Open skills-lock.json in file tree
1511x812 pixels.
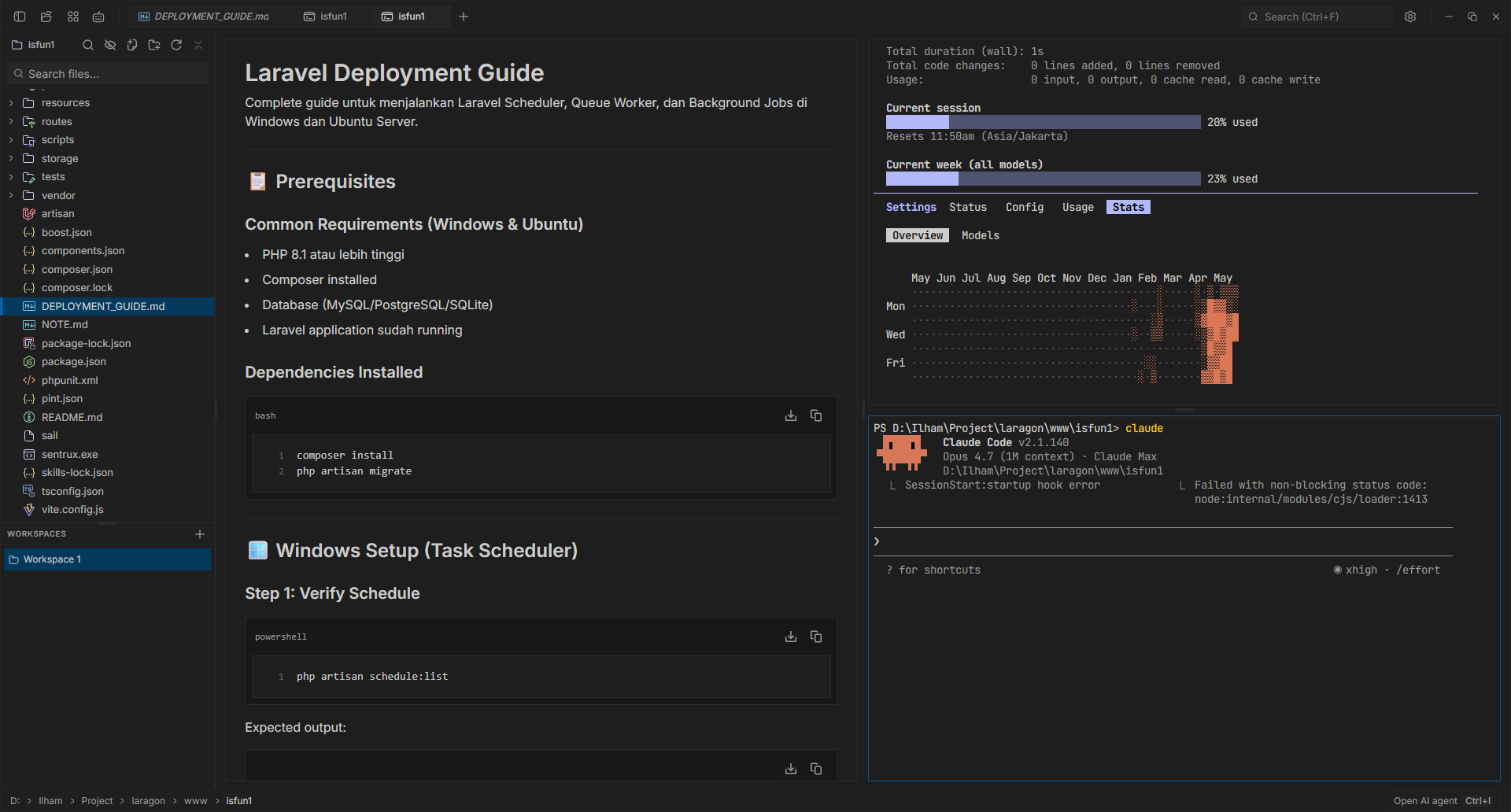[107, 473]
